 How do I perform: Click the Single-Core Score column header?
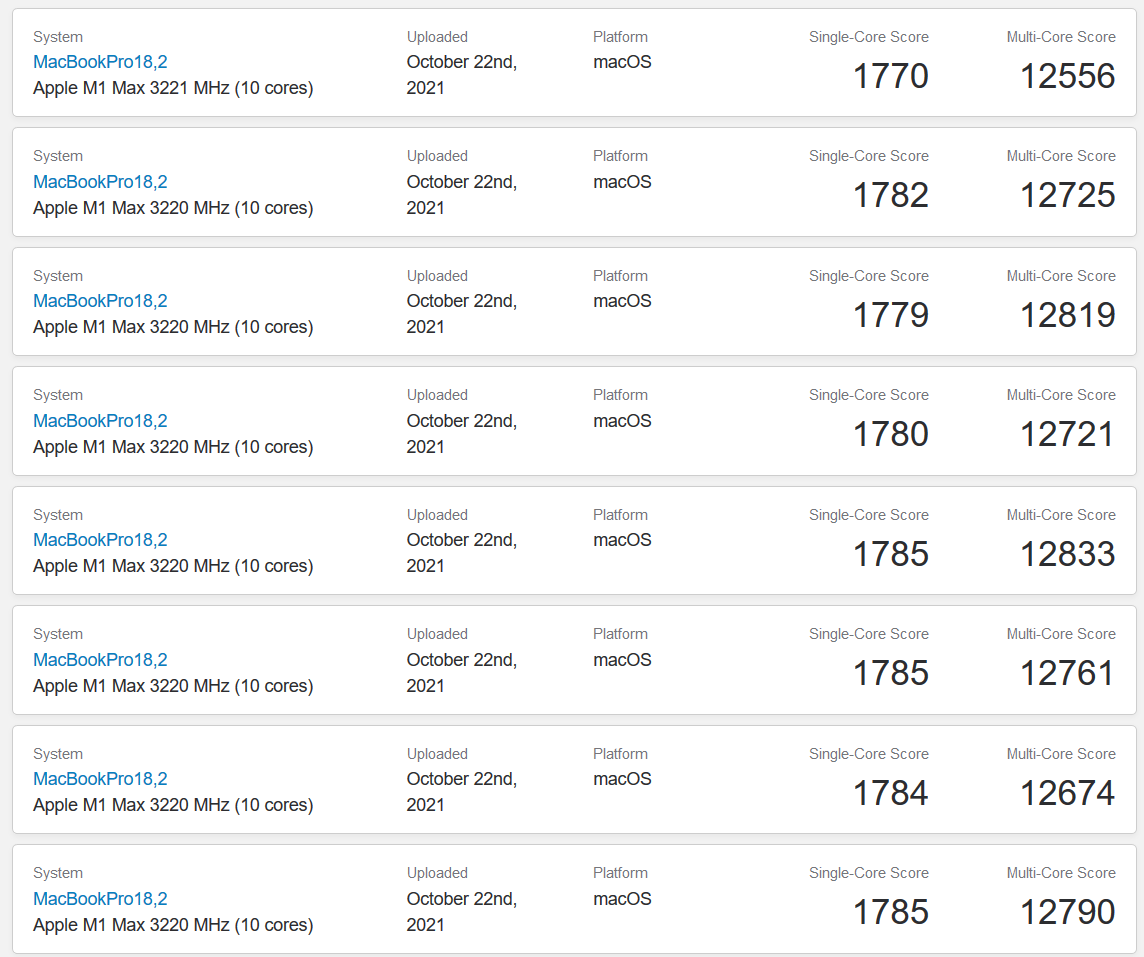pos(868,36)
